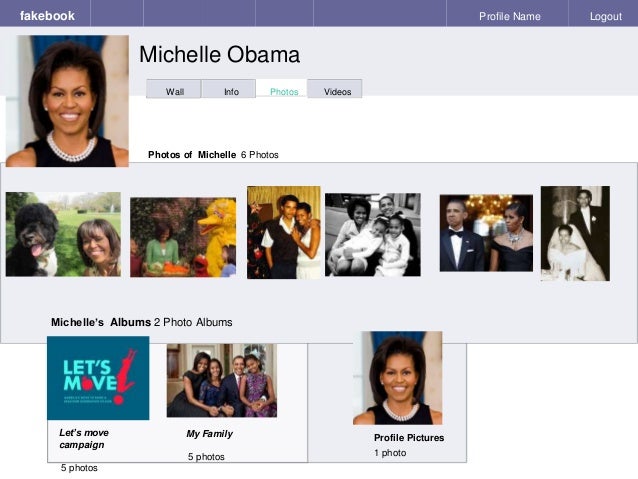Open the black-and-white family photo
This screenshot has height=479, width=638.
click(x=373, y=234)
